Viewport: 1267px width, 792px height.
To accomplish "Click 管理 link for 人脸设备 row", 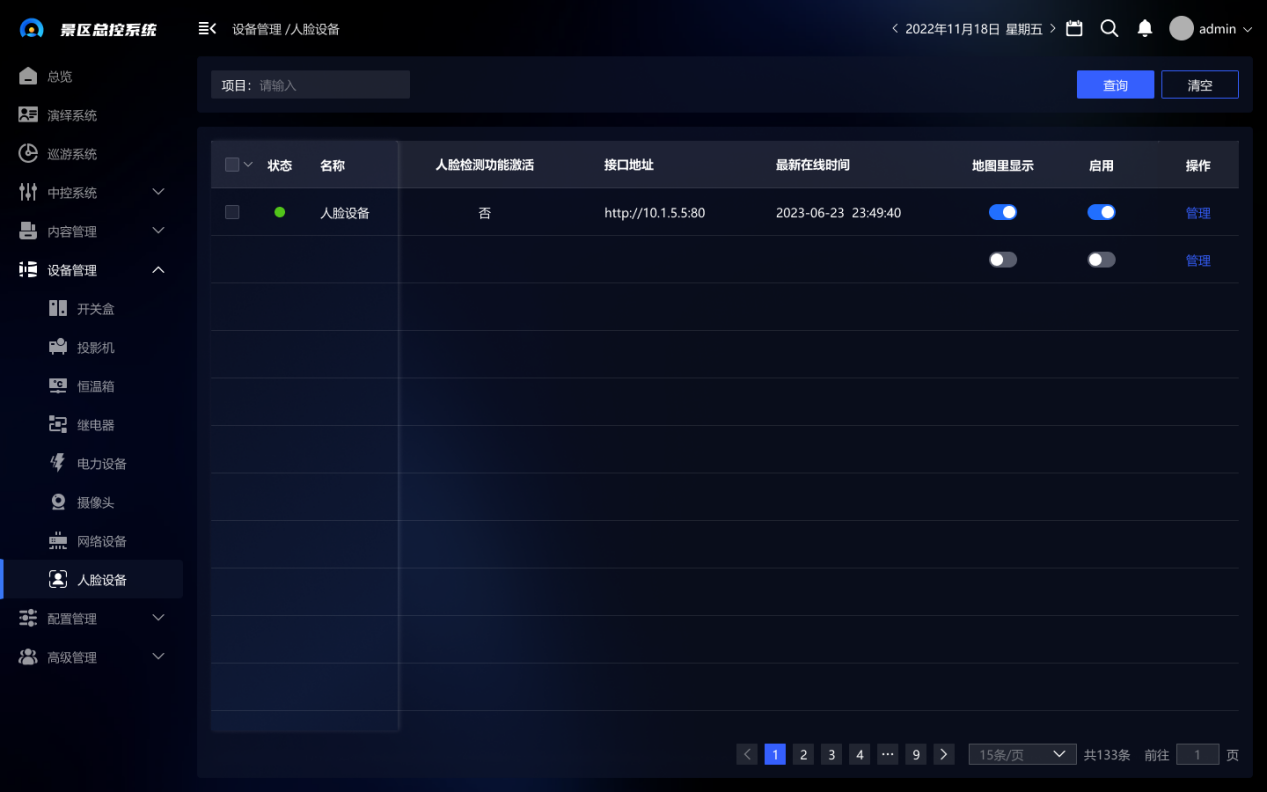I will 1197,213.
